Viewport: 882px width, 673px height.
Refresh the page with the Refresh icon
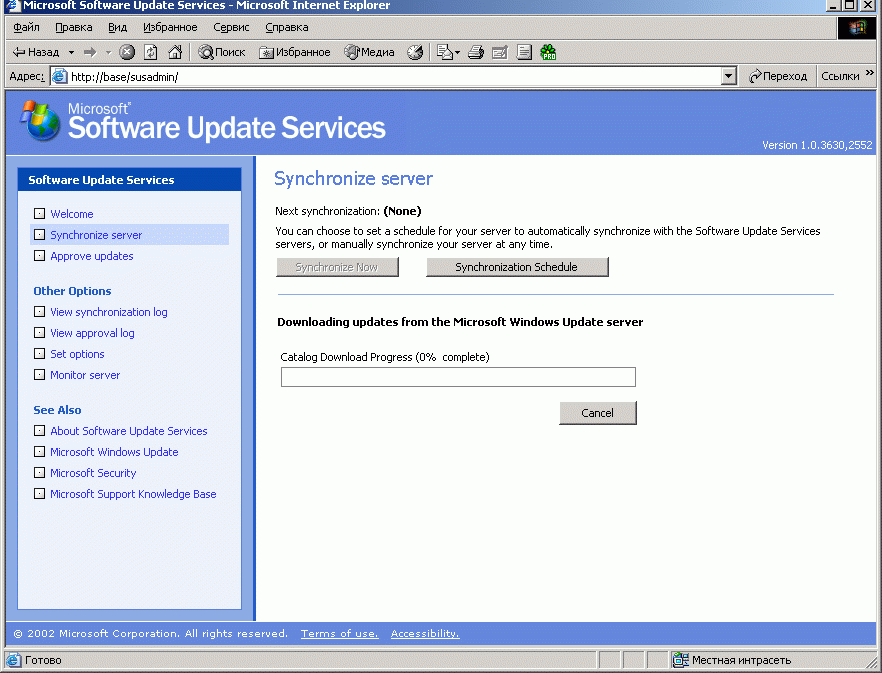click(x=151, y=52)
